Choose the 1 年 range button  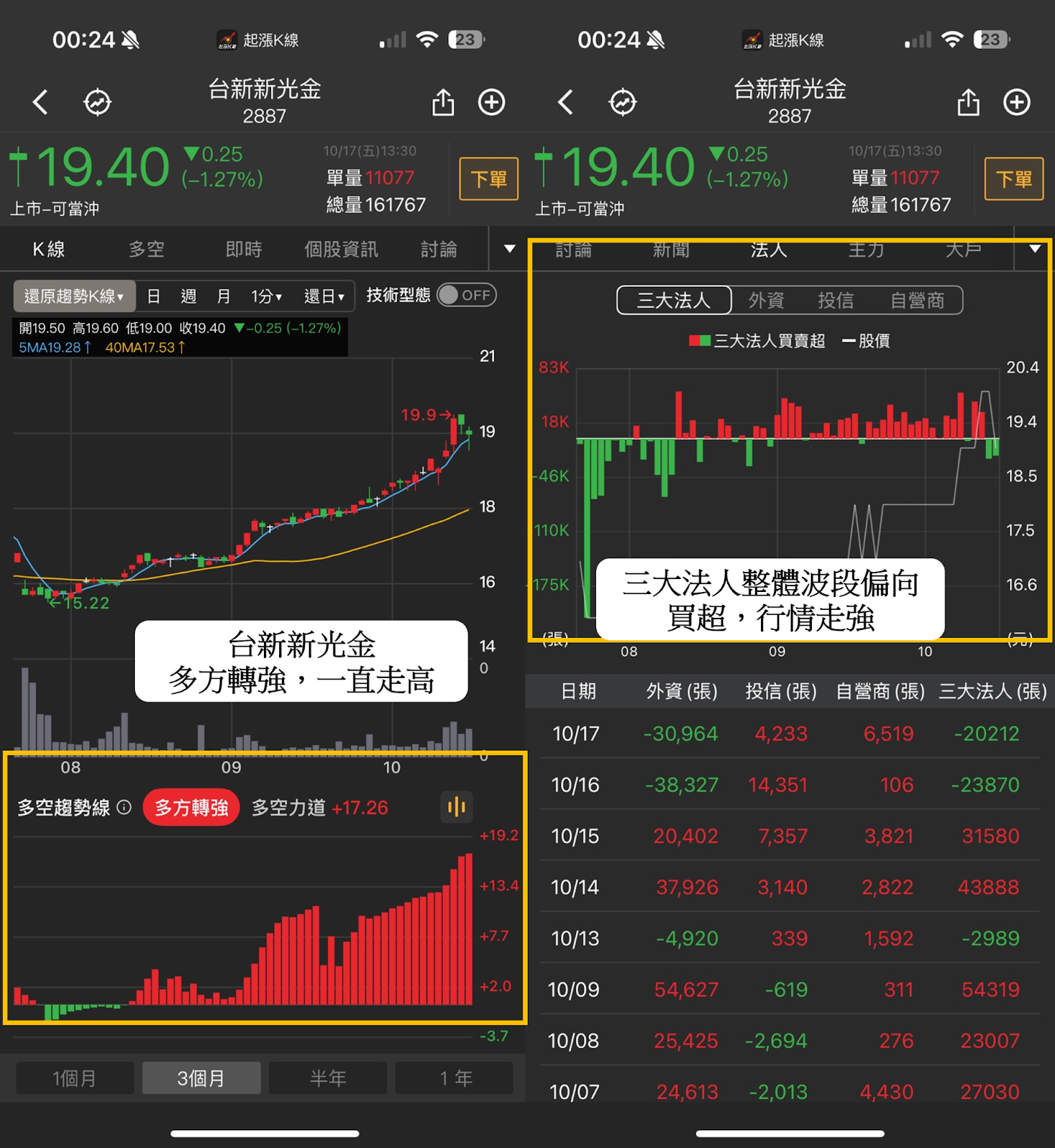click(455, 1078)
